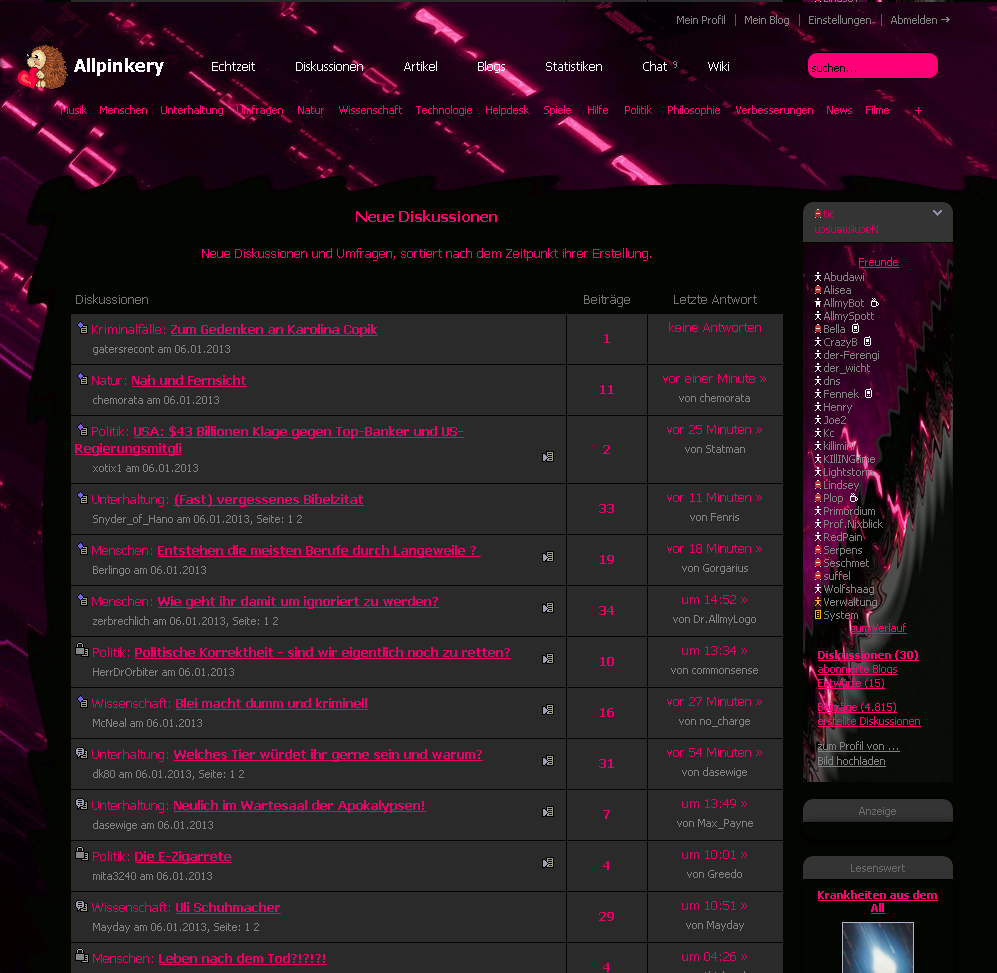Open the 'Nah und Fernsicht' discussion
Image resolution: width=997 pixels, height=973 pixels.
[x=188, y=380]
